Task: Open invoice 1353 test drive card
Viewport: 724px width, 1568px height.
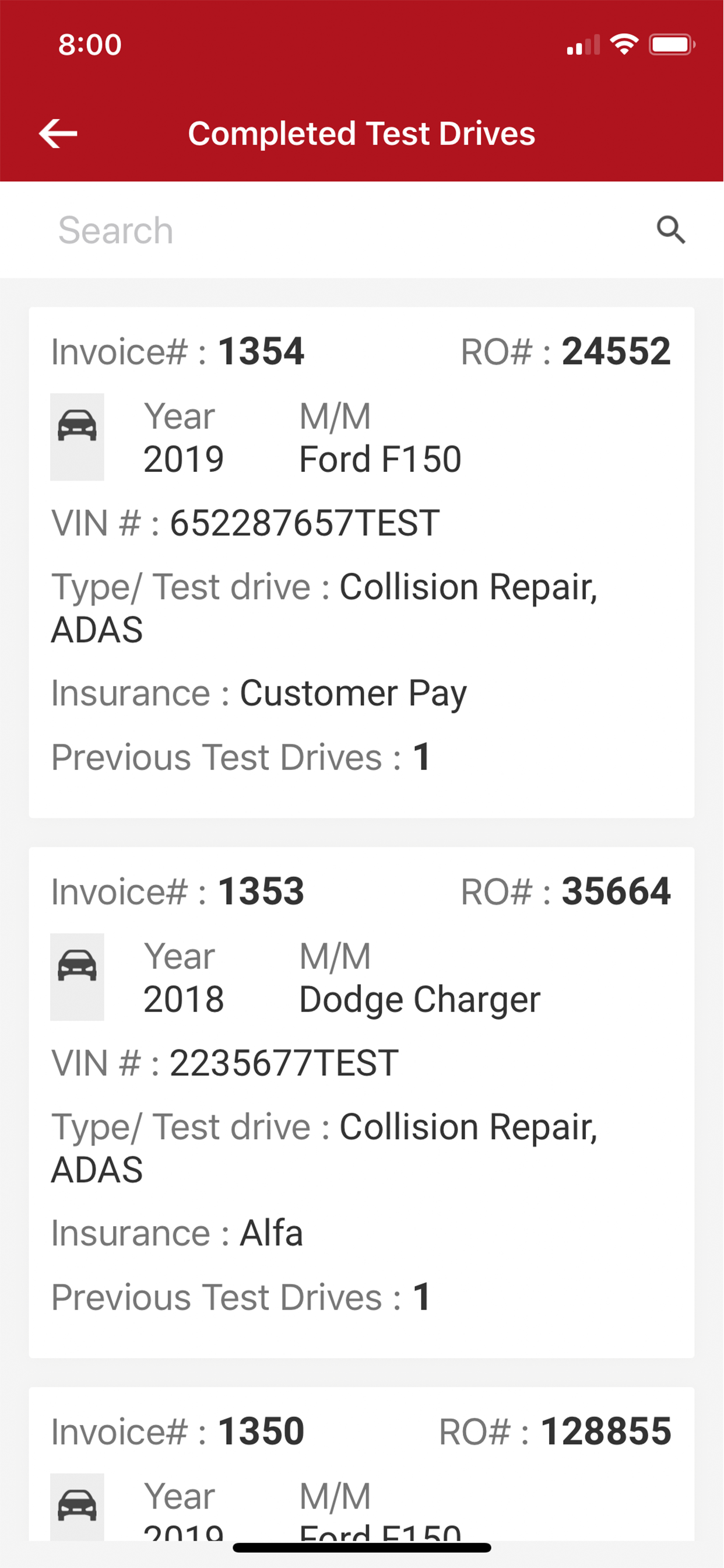Action: pyautogui.click(x=361, y=1102)
